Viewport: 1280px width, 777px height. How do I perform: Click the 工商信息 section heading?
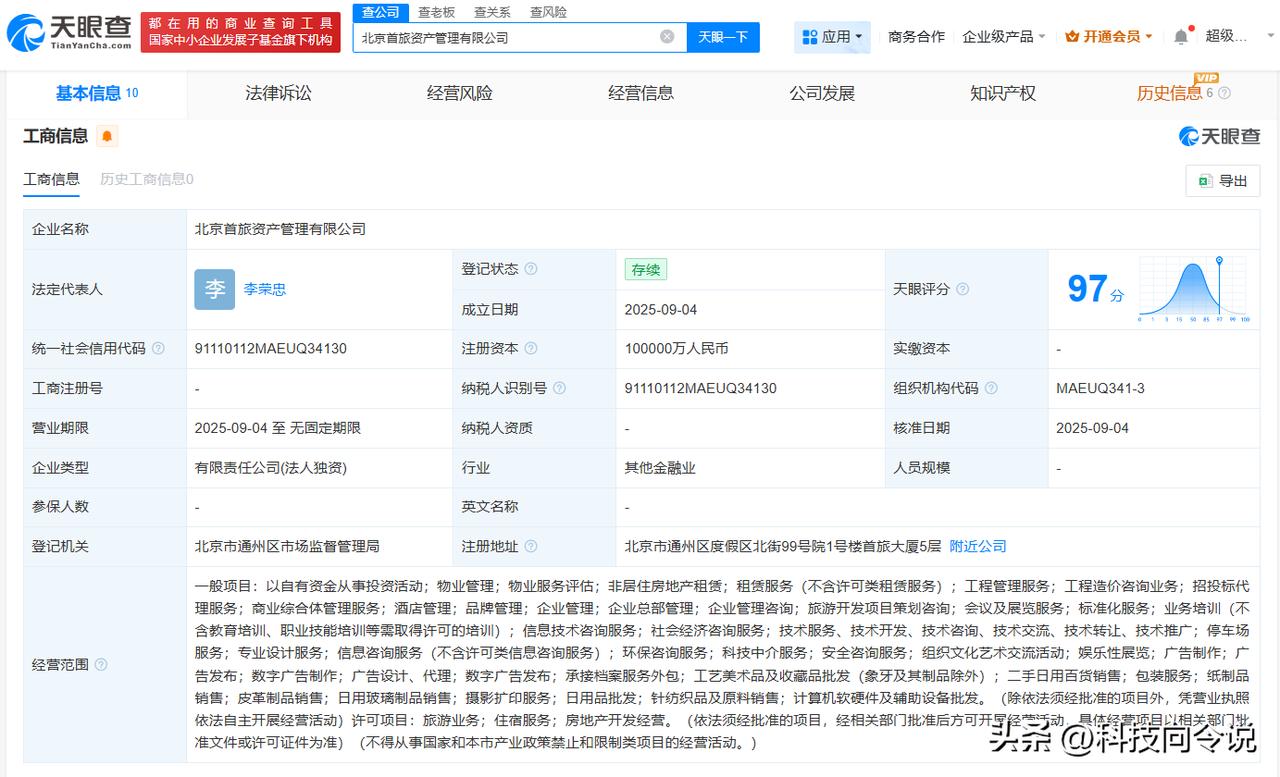click(x=56, y=136)
